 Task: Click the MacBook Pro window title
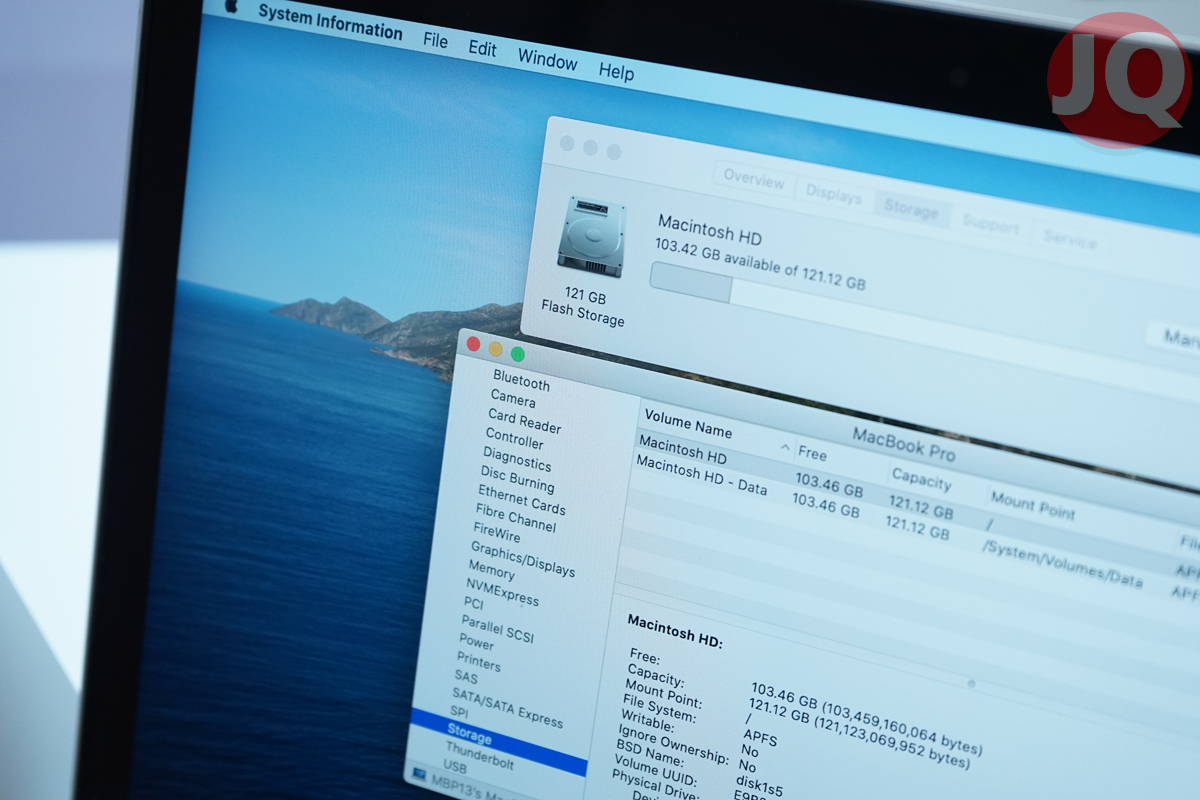pyautogui.click(x=904, y=443)
